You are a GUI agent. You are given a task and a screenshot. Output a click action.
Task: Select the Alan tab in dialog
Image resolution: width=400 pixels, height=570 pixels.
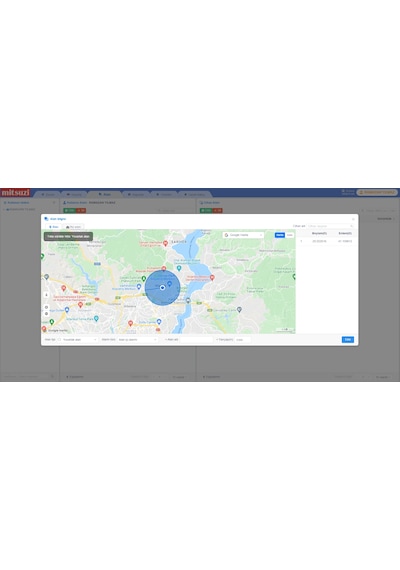coord(53,227)
